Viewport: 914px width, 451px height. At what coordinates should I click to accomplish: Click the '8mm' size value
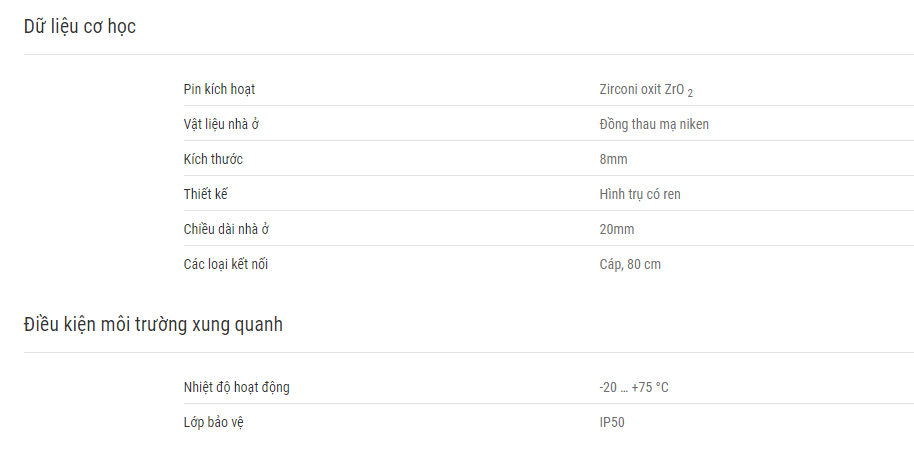click(x=613, y=159)
